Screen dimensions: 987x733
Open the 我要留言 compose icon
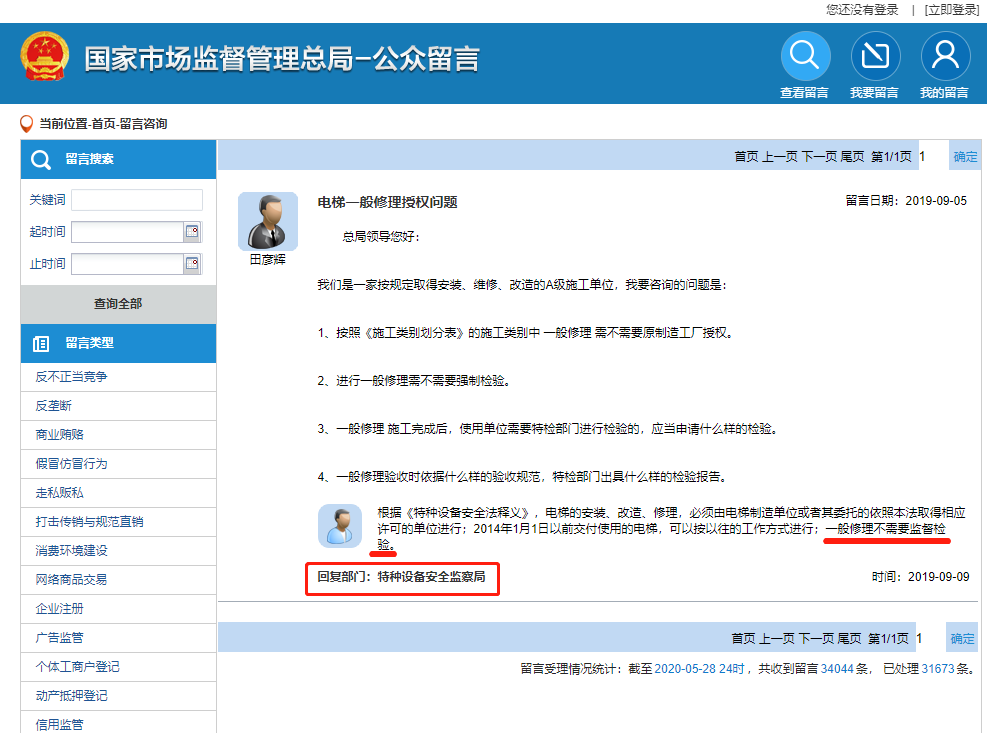click(x=875, y=57)
